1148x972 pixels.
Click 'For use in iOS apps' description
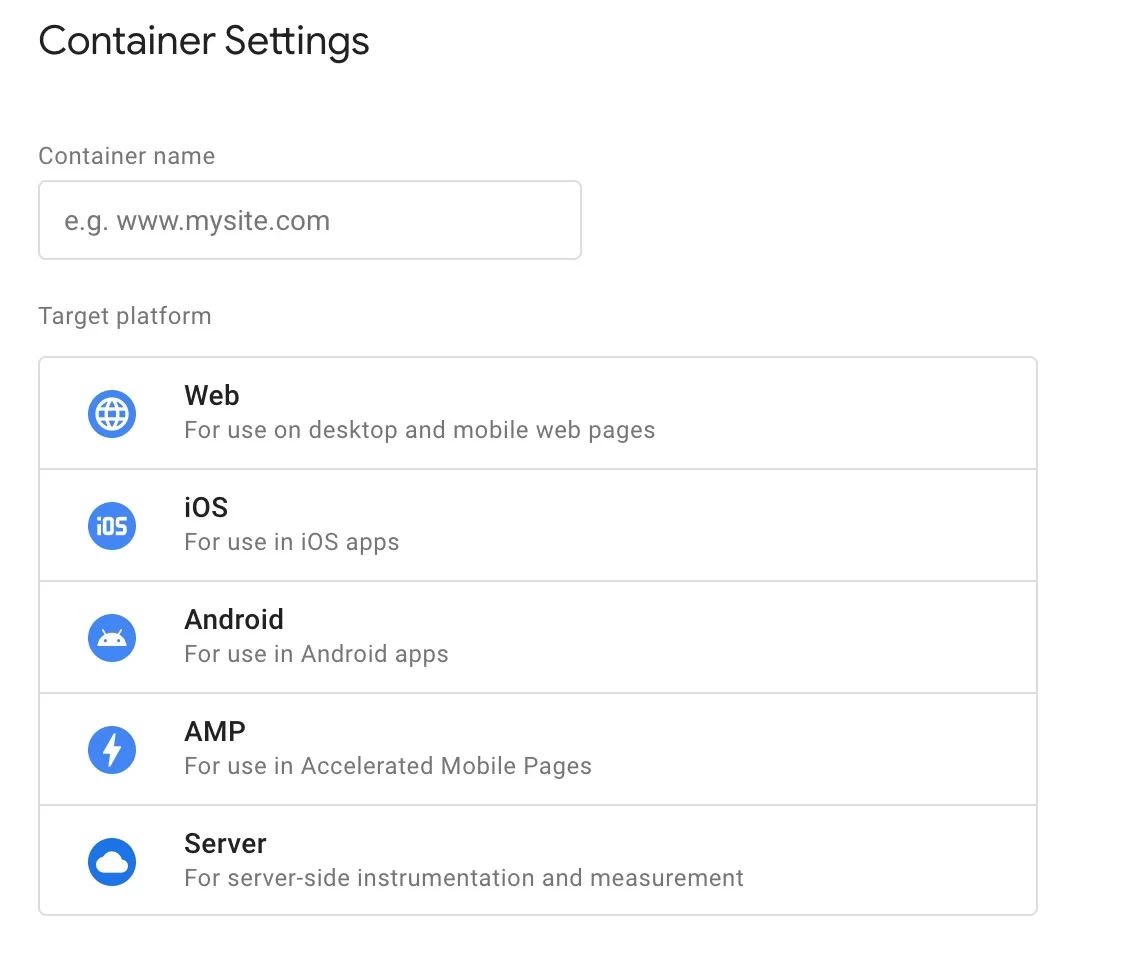point(291,542)
